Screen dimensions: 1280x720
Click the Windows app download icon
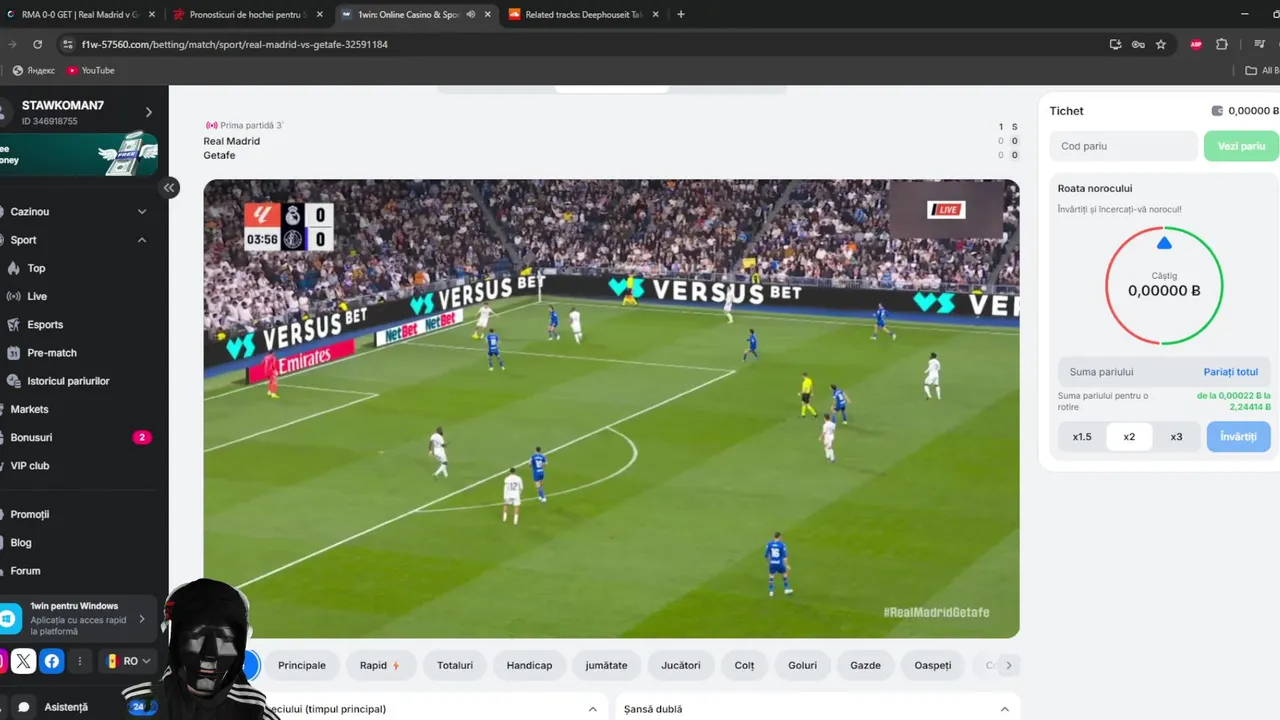[x=9, y=619]
